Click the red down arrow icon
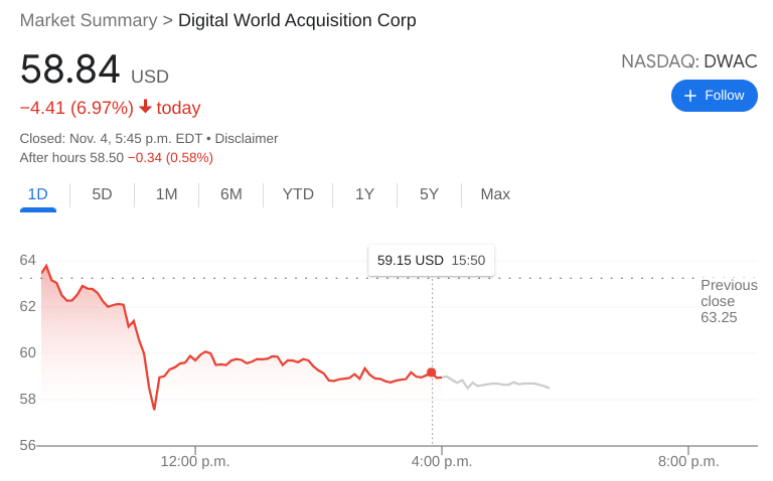 tap(145, 108)
